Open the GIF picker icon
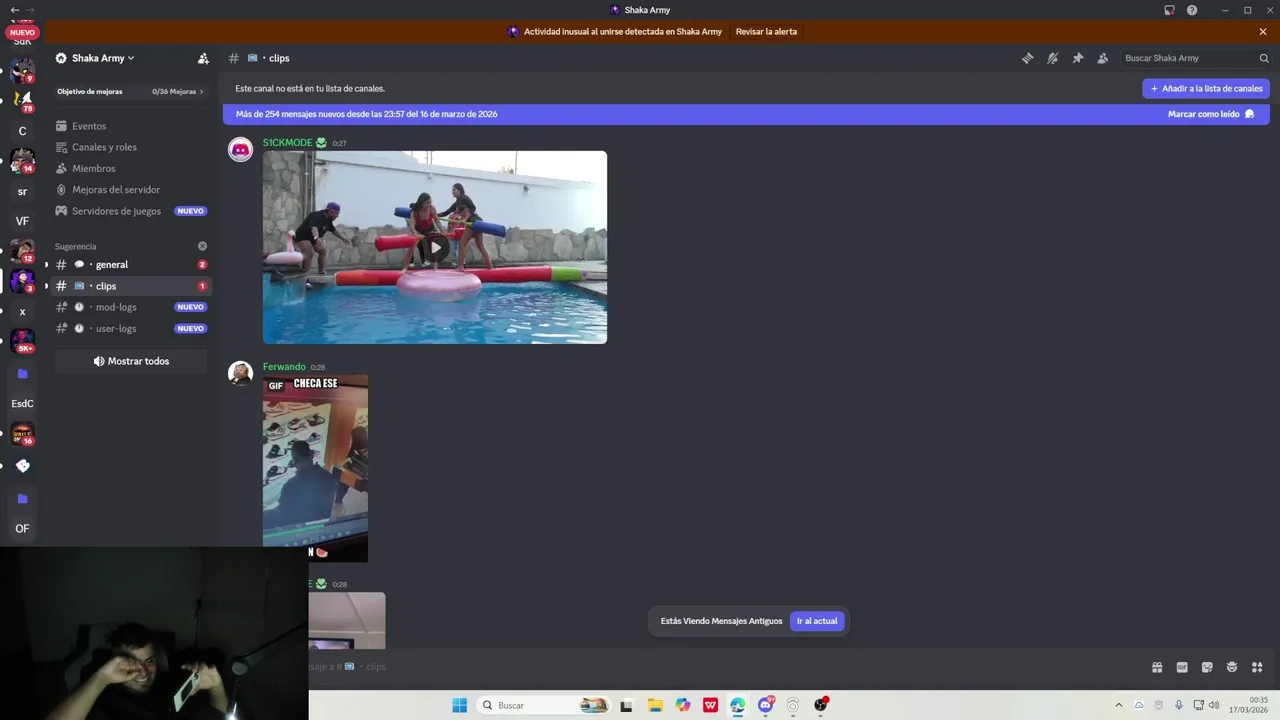This screenshot has height=720, width=1280. tap(1182, 667)
